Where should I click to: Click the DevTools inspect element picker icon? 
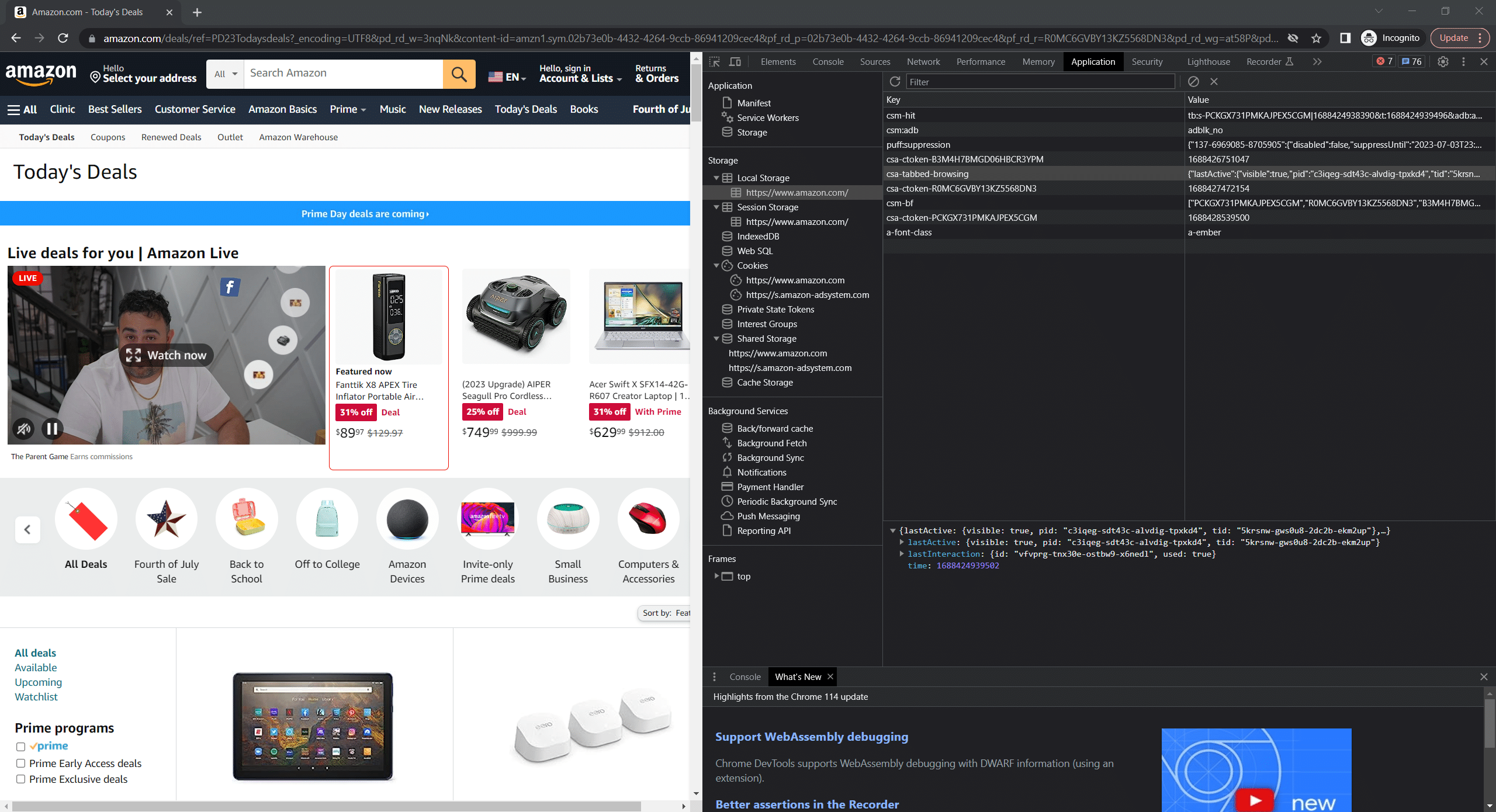[x=714, y=62]
